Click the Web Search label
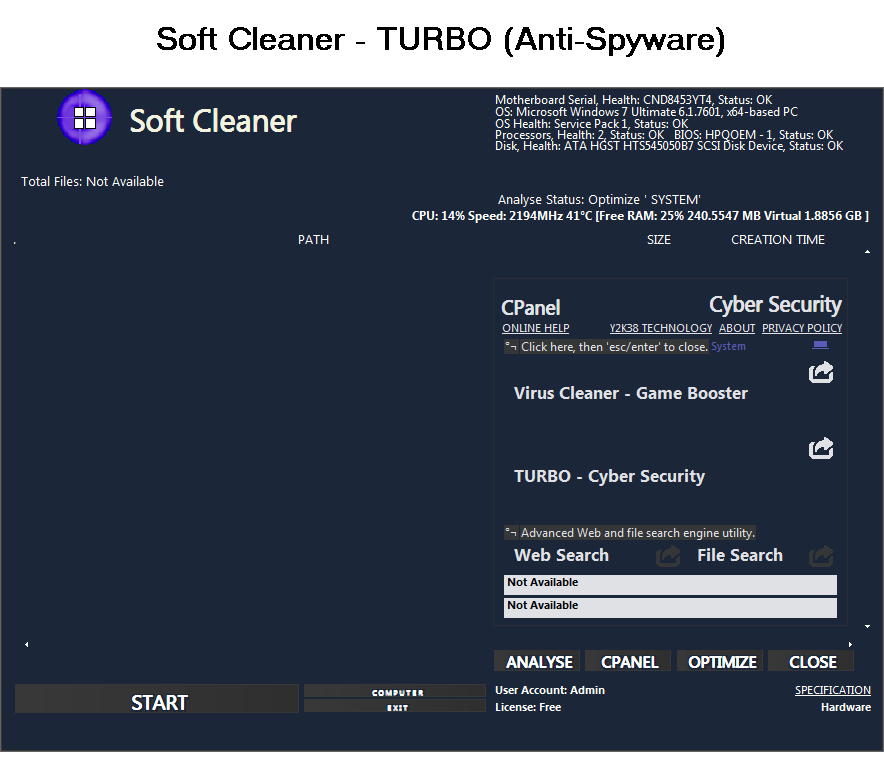The width and height of the screenshot is (884, 764). tap(562, 555)
